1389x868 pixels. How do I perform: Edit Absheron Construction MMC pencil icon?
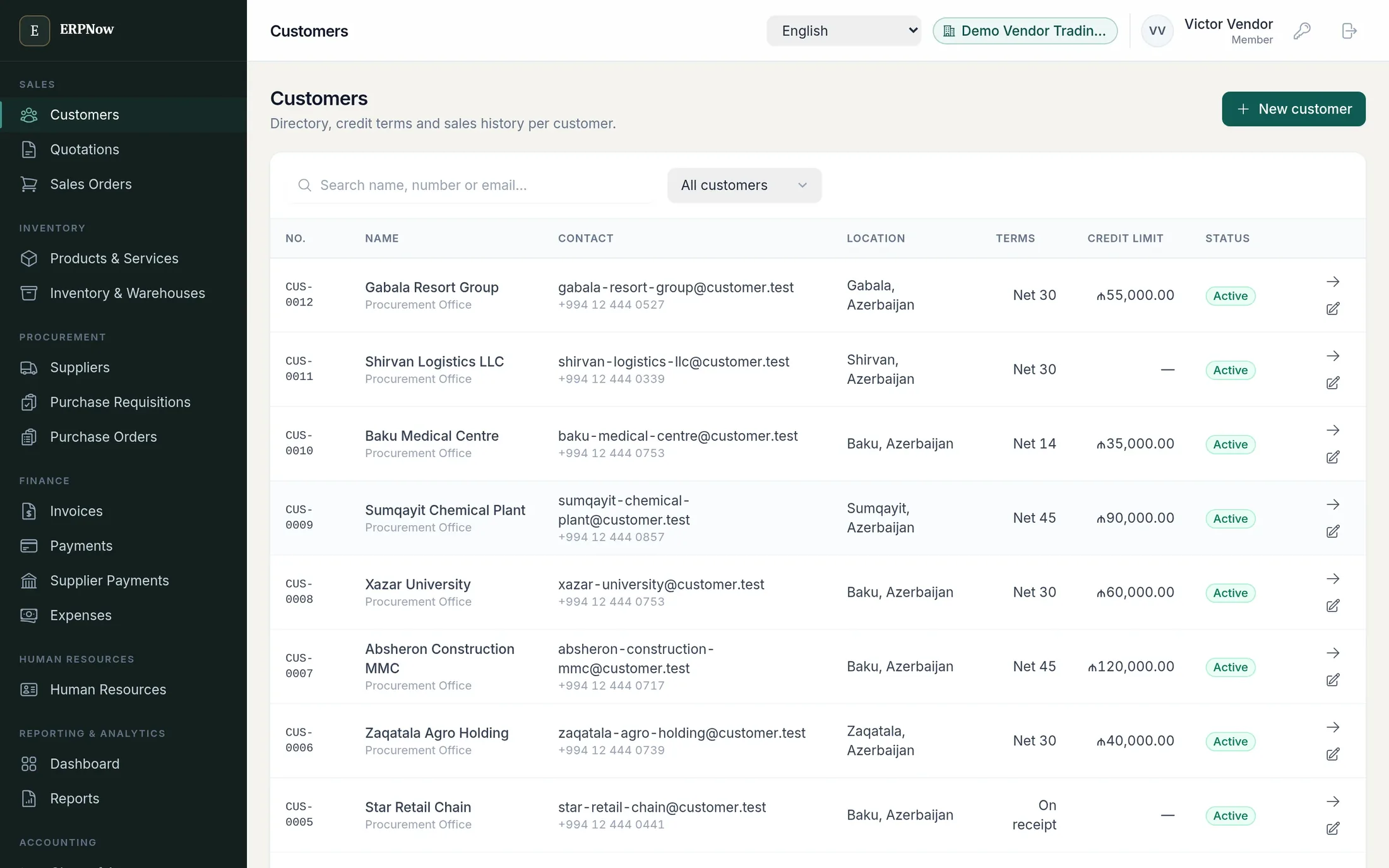pyautogui.click(x=1333, y=680)
